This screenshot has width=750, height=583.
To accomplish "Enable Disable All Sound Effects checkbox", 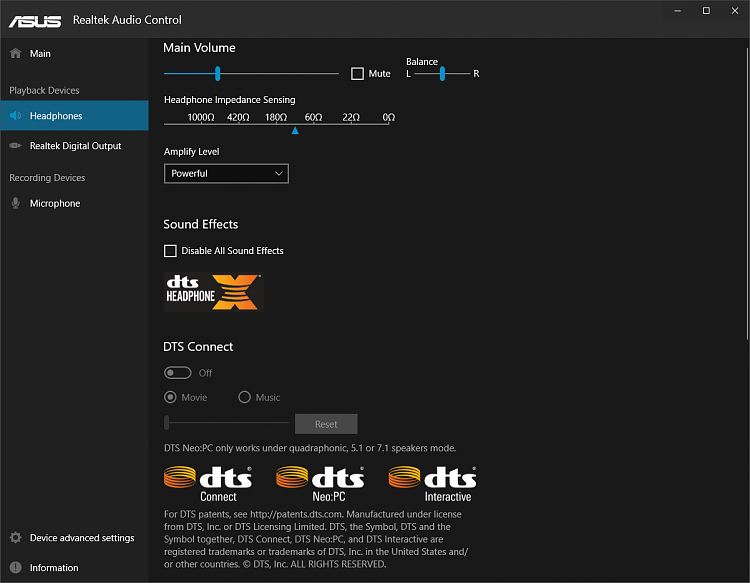I will click(170, 251).
